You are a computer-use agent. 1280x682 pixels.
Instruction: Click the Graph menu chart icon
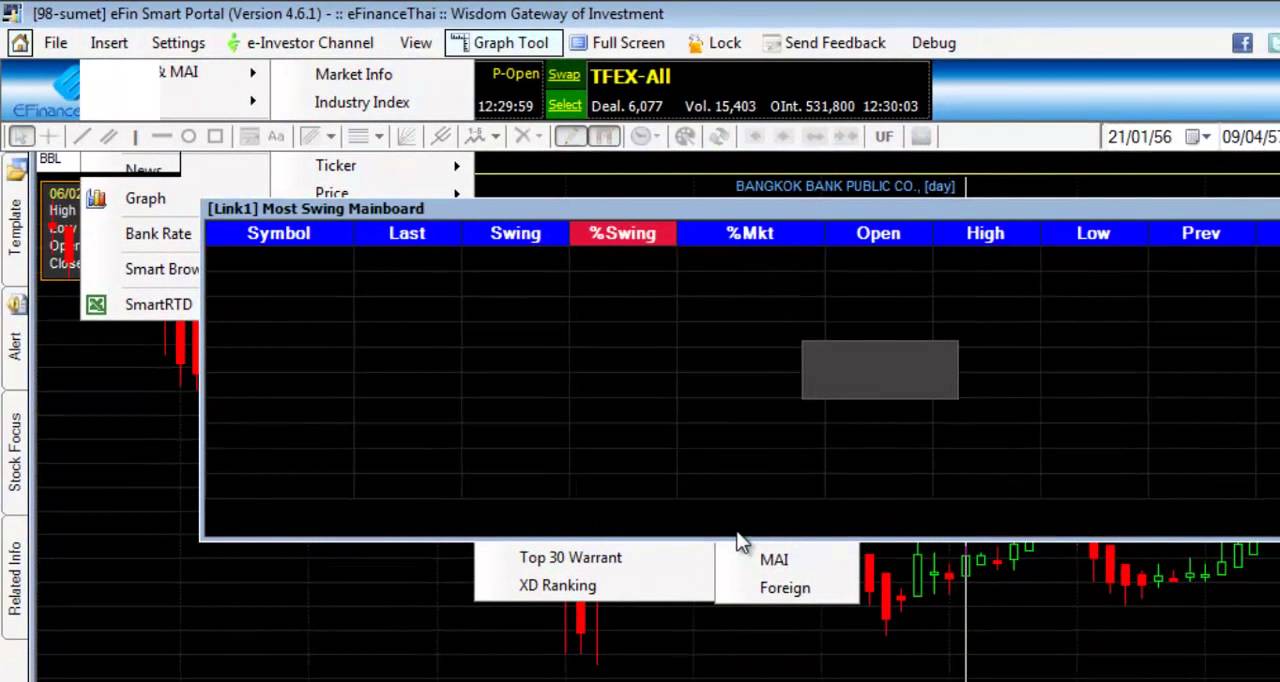[96, 198]
